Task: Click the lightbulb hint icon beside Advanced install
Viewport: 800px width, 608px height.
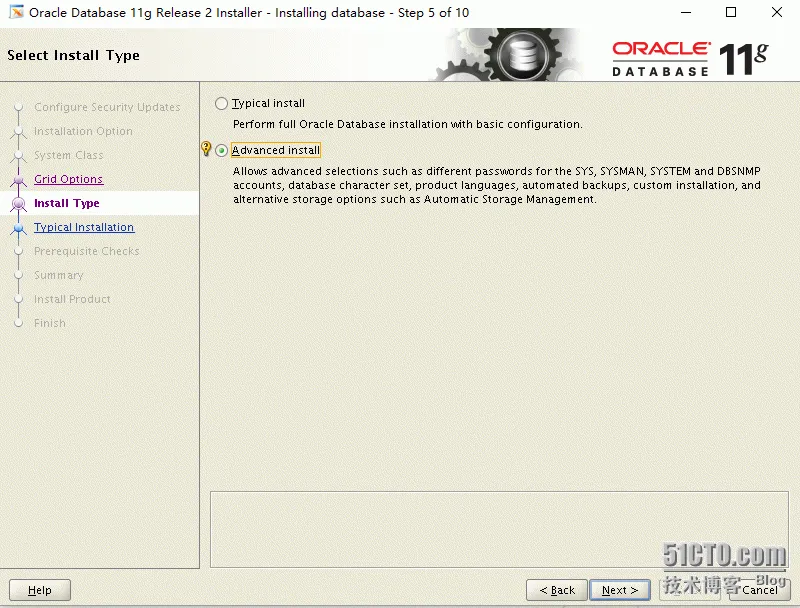Action: [x=206, y=149]
